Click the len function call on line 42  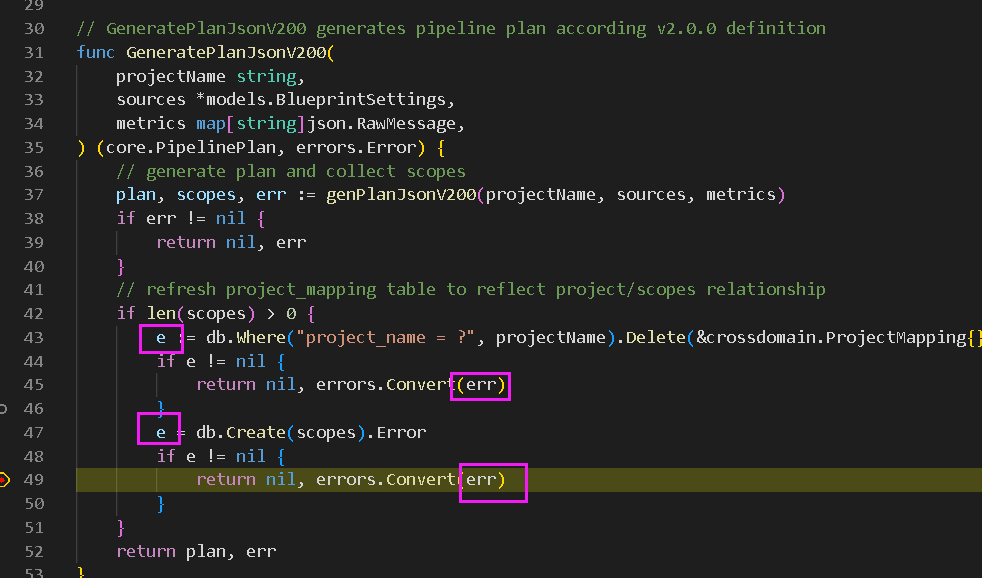click(x=161, y=313)
